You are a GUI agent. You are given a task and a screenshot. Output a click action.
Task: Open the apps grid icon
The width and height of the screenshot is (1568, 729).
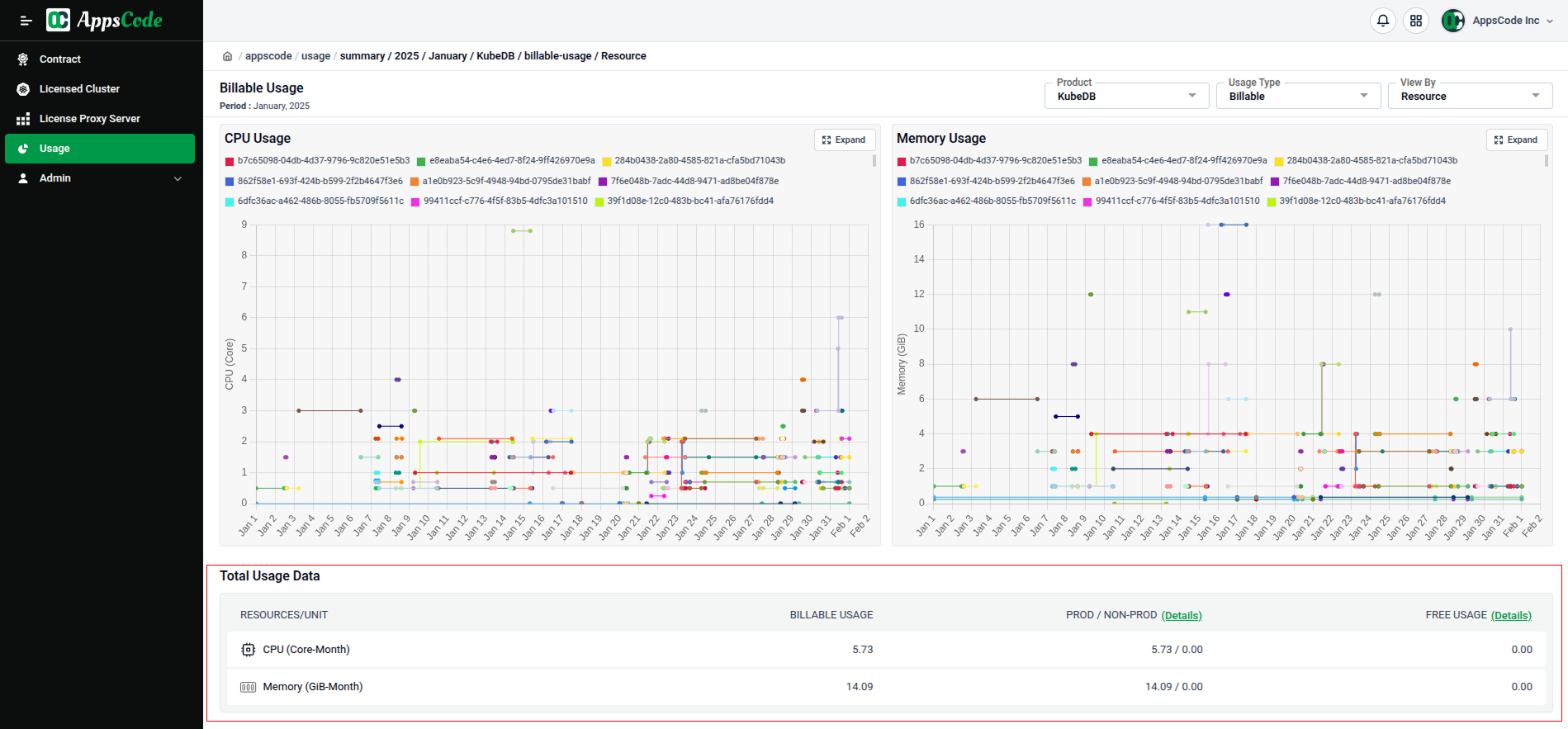(1416, 21)
